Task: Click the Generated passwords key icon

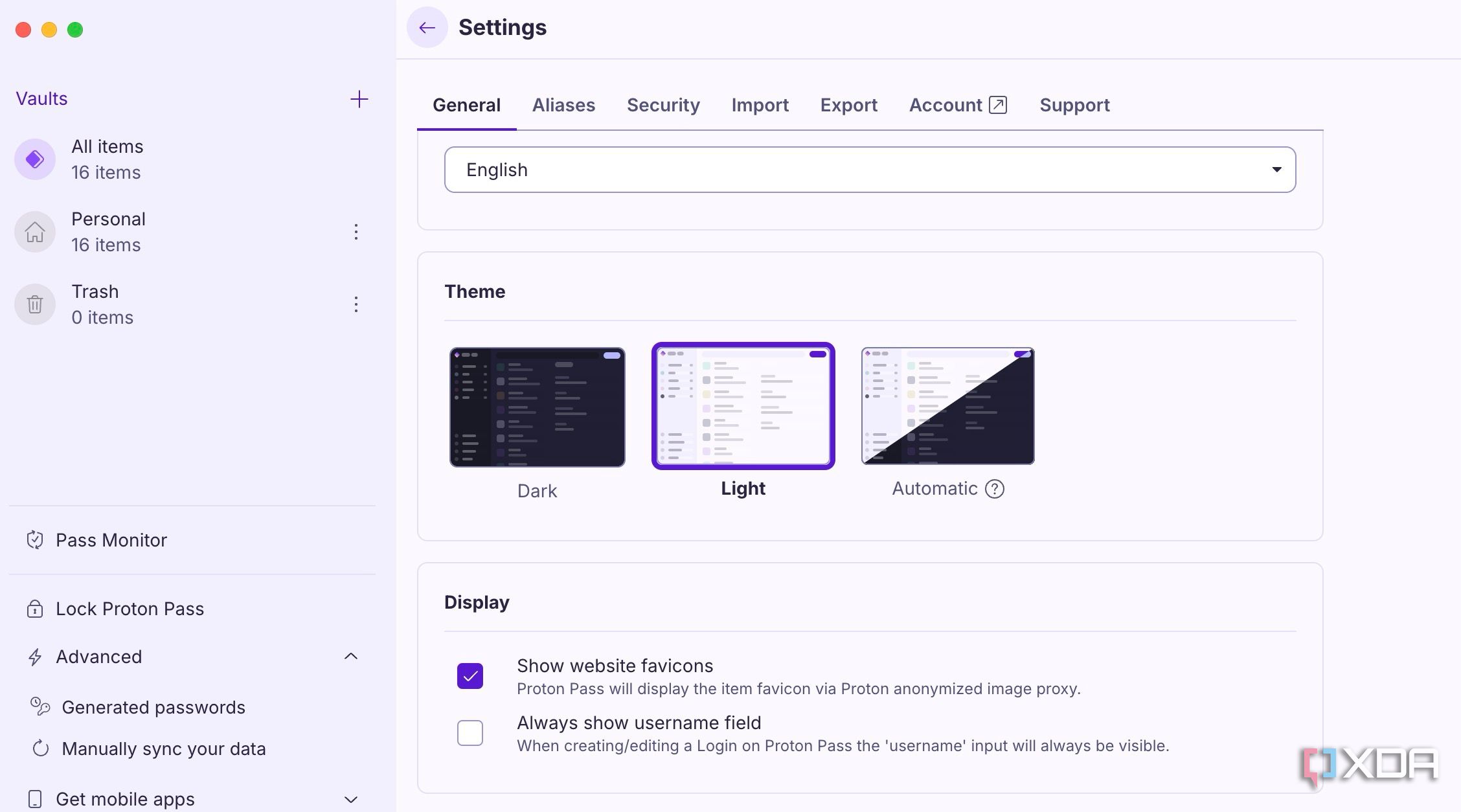Action: pyautogui.click(x=40, y=706)
